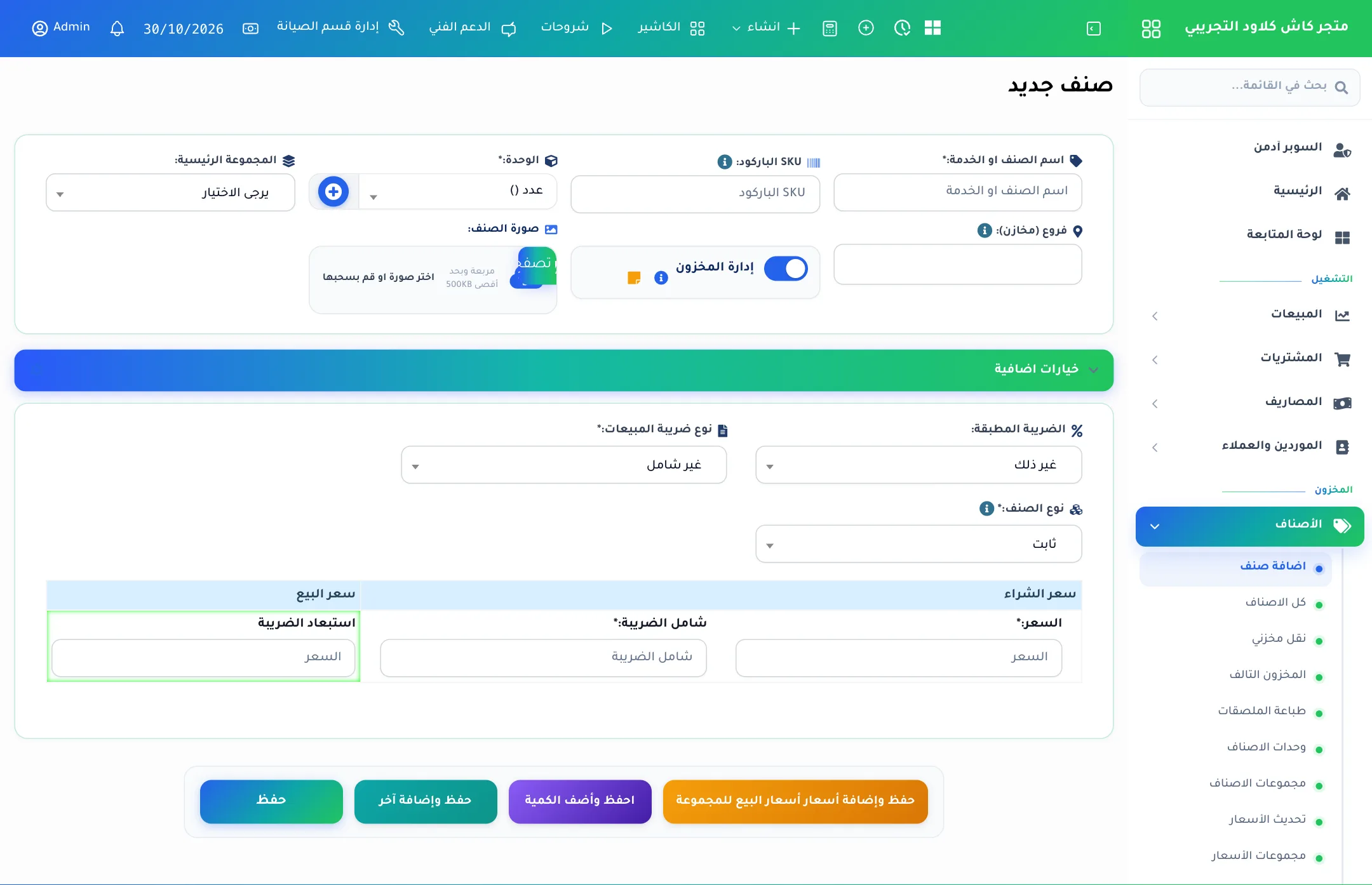
Task: Toggle the إدارة المخزون switch
Action: pyautogui.click(x=786, y=269)
